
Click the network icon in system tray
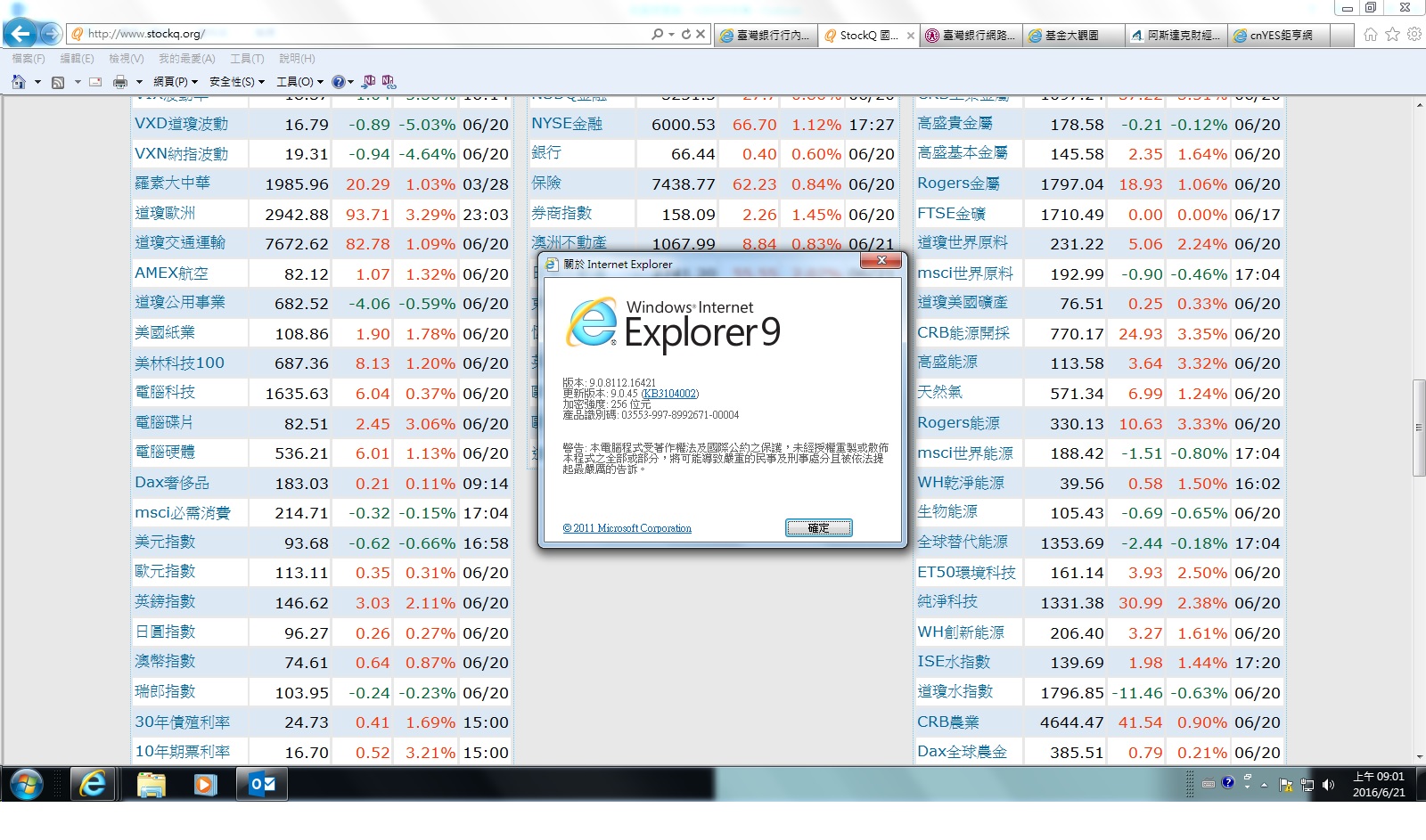[1307, 784]
